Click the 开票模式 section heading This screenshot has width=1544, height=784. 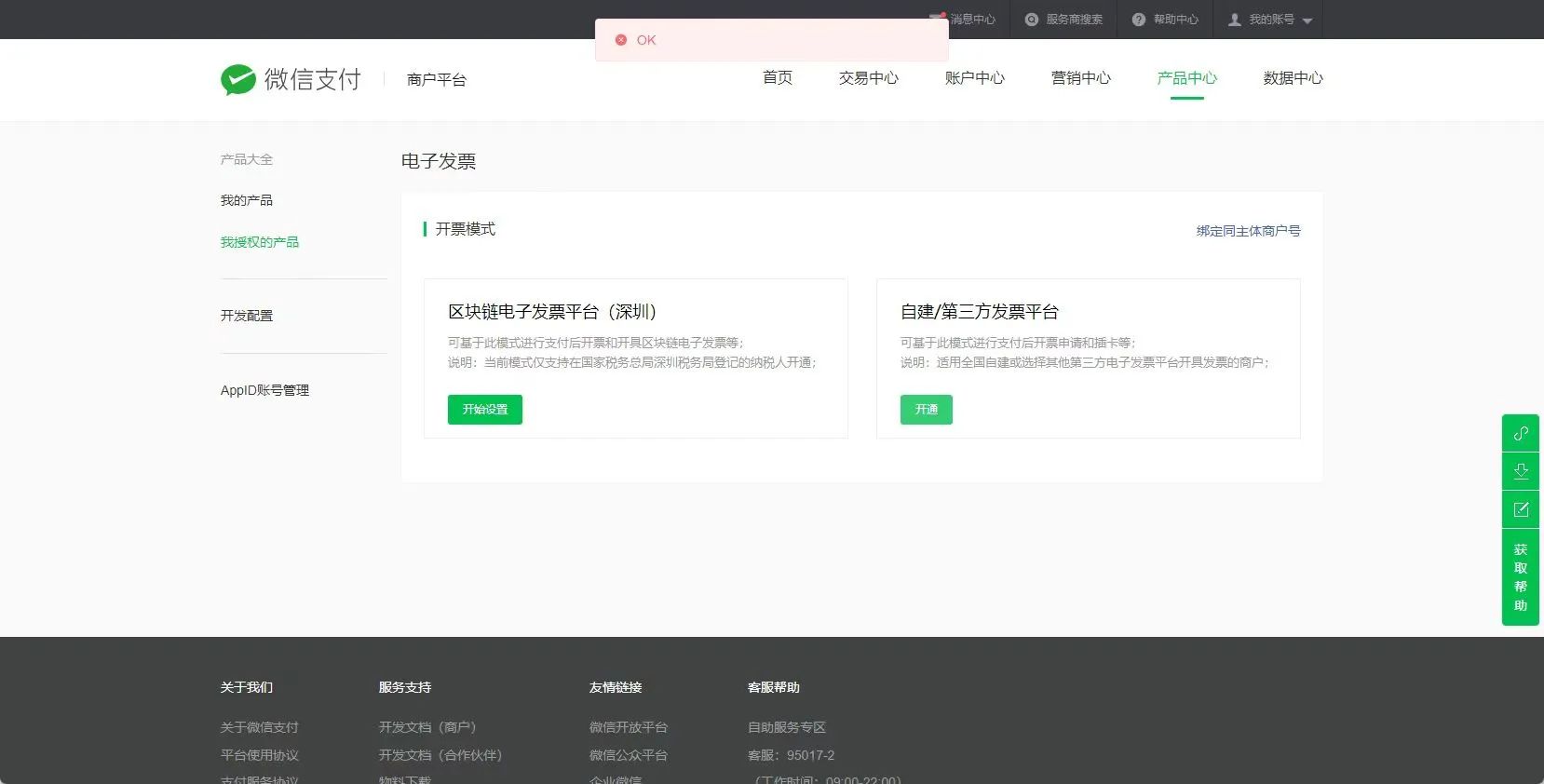[x=466, y=229]
